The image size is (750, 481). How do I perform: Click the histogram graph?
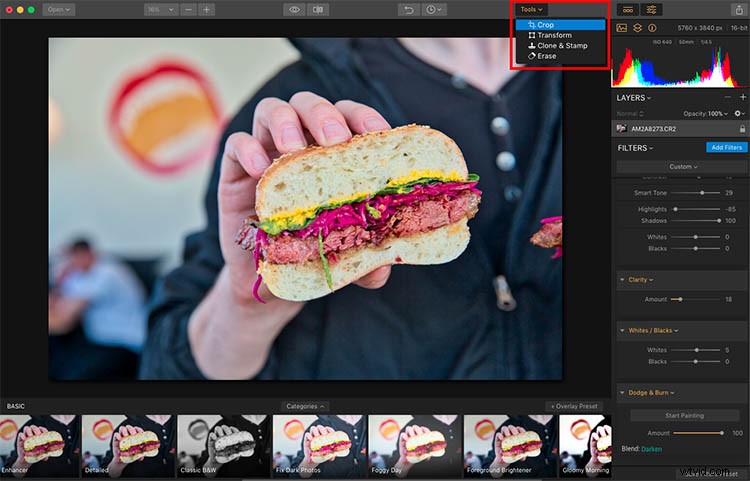pyautogui.click(x=679, y=66)
